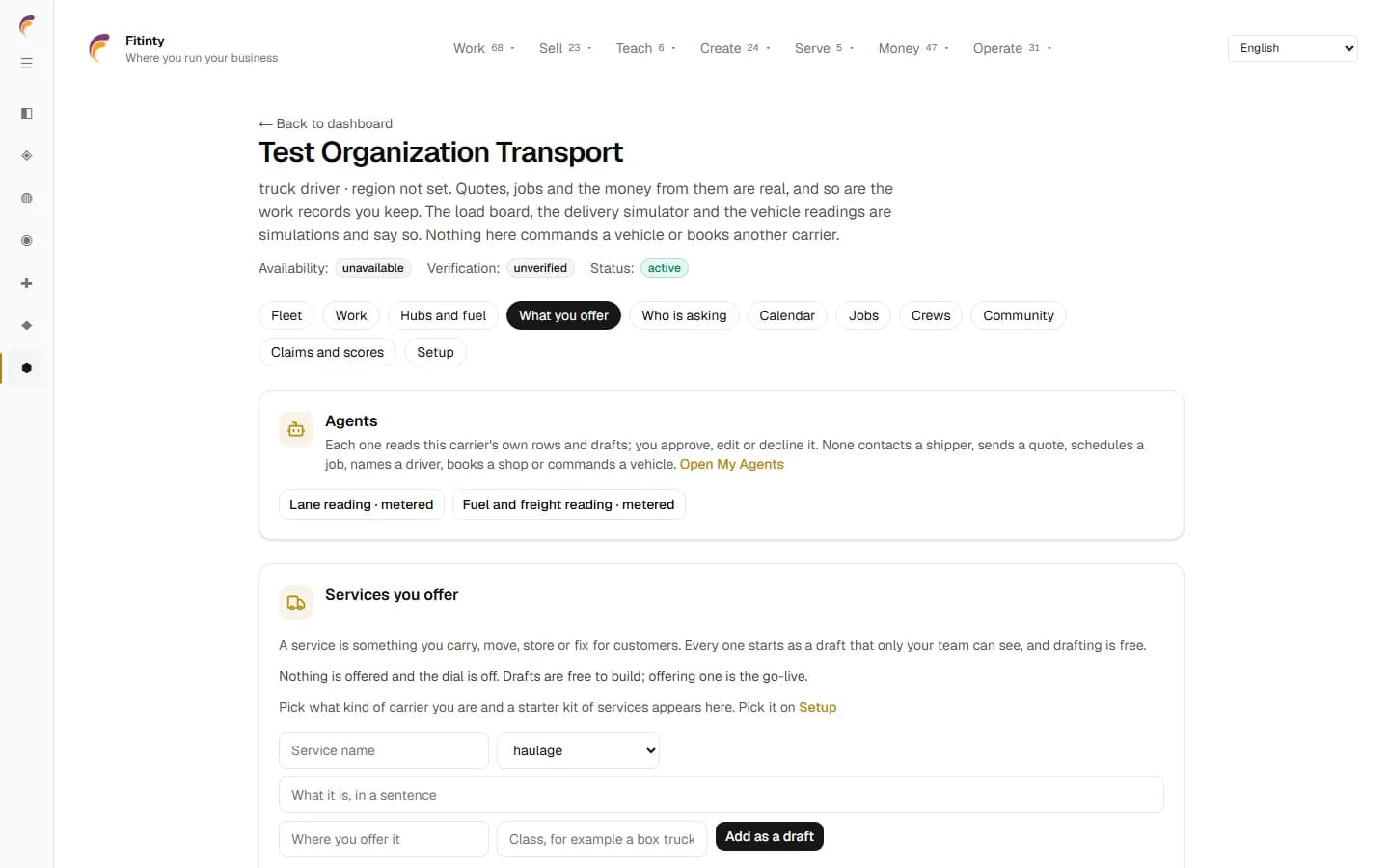
Task: Go back to dashboard
Action: [325, 123]
